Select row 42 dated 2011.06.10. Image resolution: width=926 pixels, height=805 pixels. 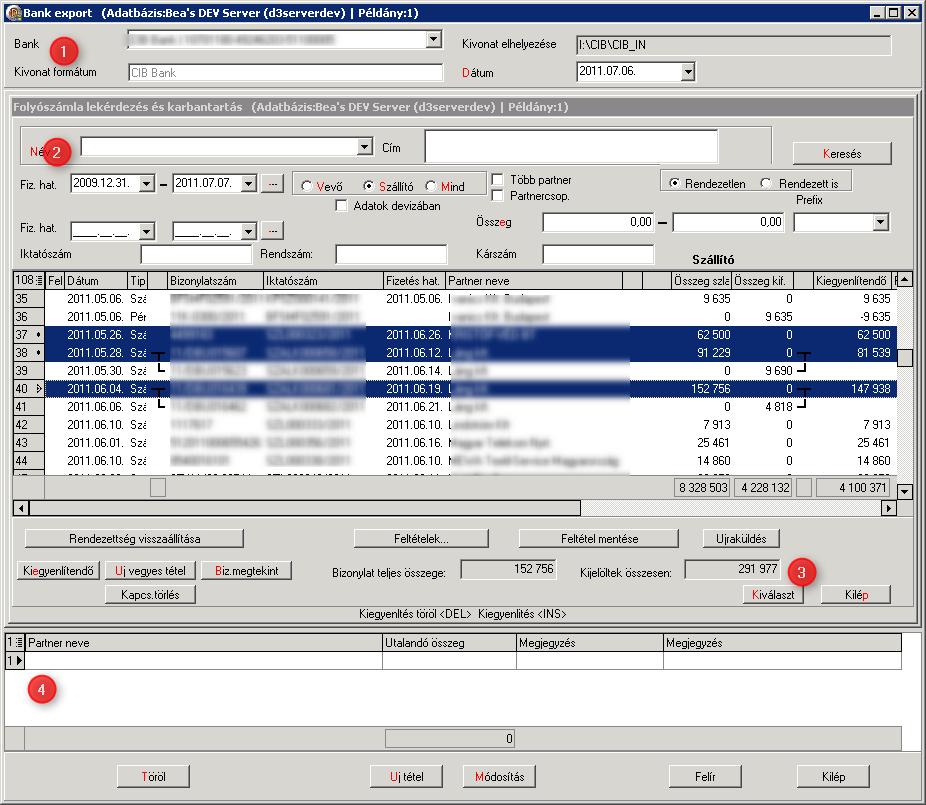[x=455, y=425]
